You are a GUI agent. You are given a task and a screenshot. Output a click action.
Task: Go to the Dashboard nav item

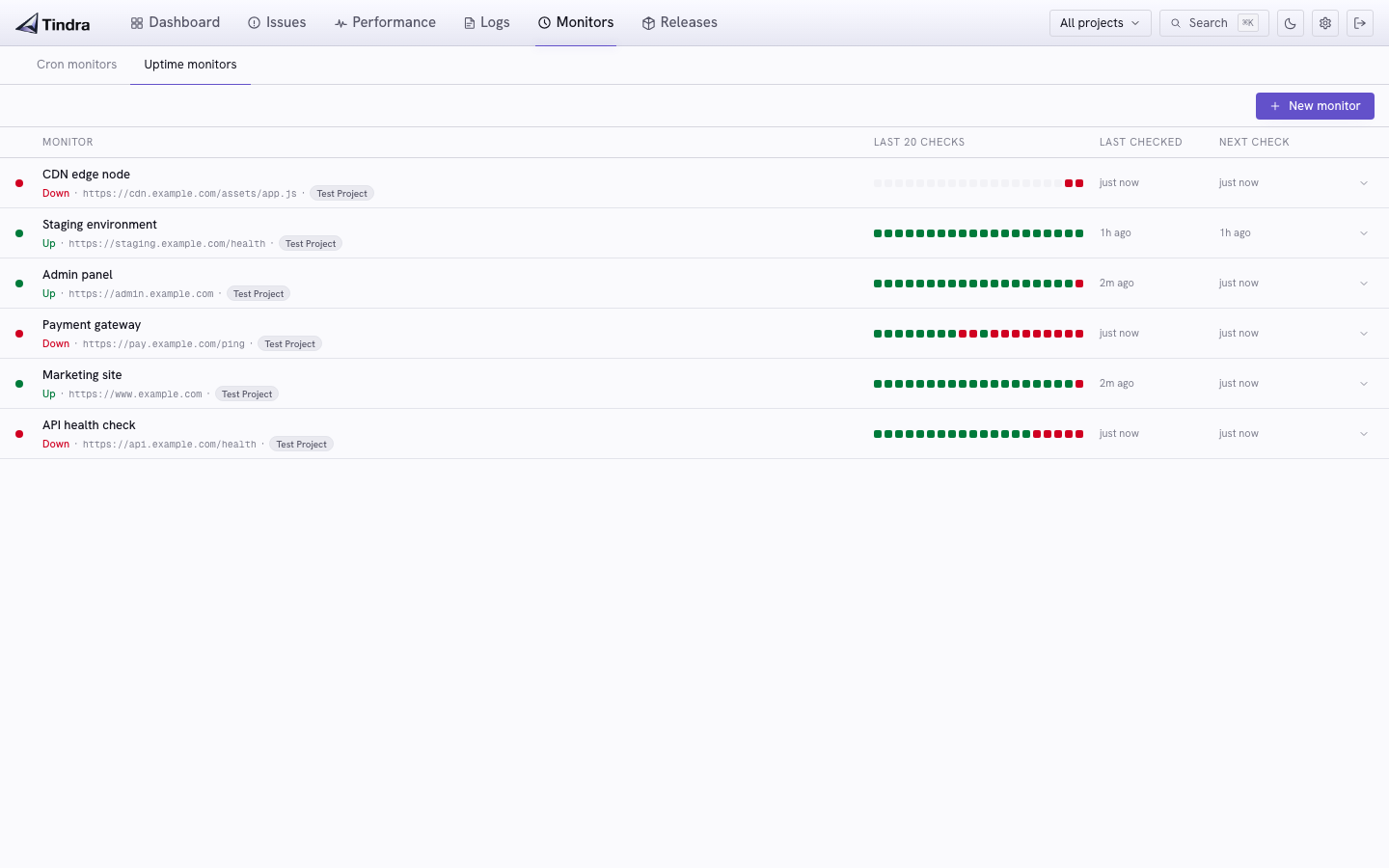[x=176, y=22]
